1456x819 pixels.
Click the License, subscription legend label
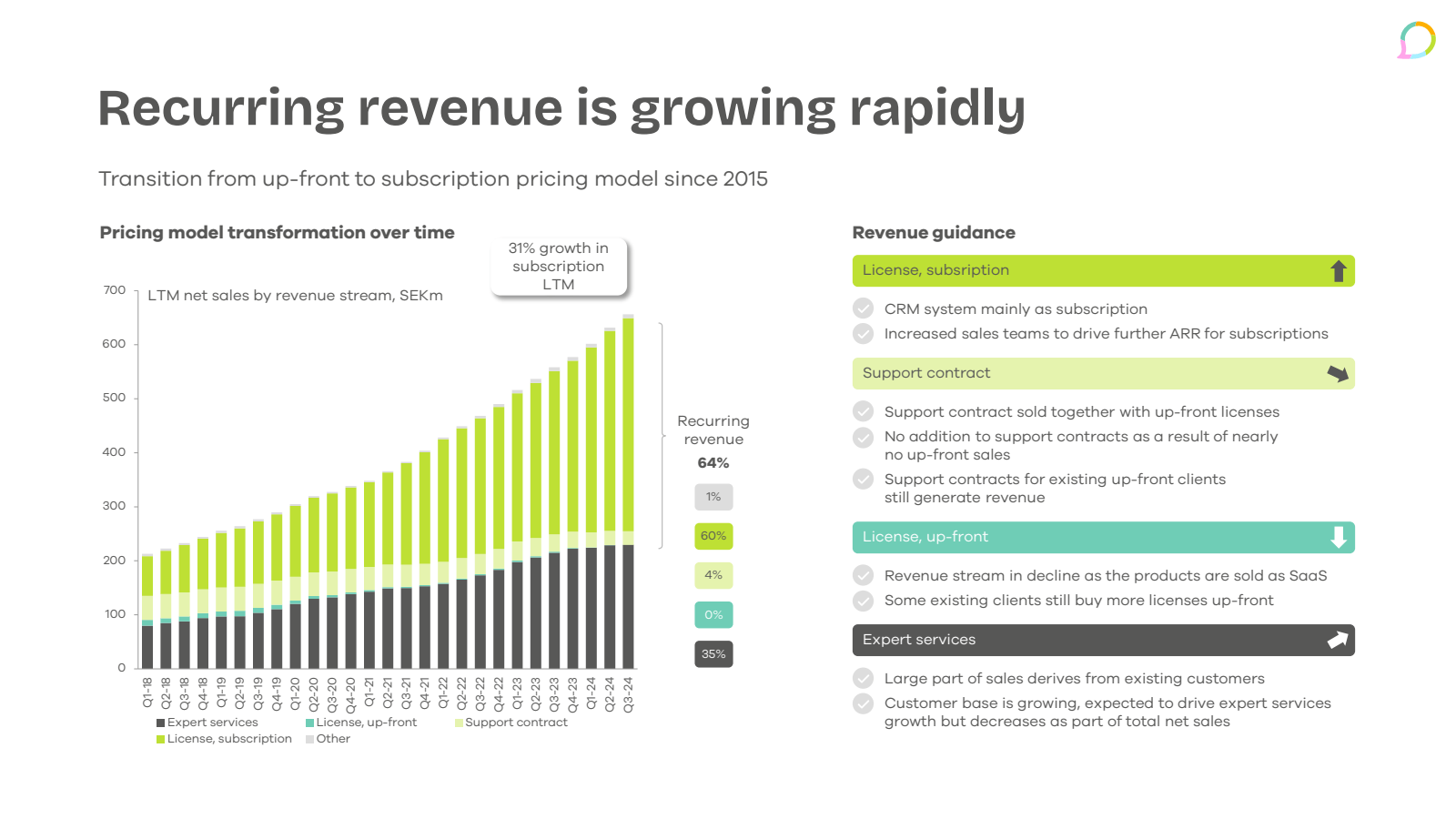(x=229, y=739)
